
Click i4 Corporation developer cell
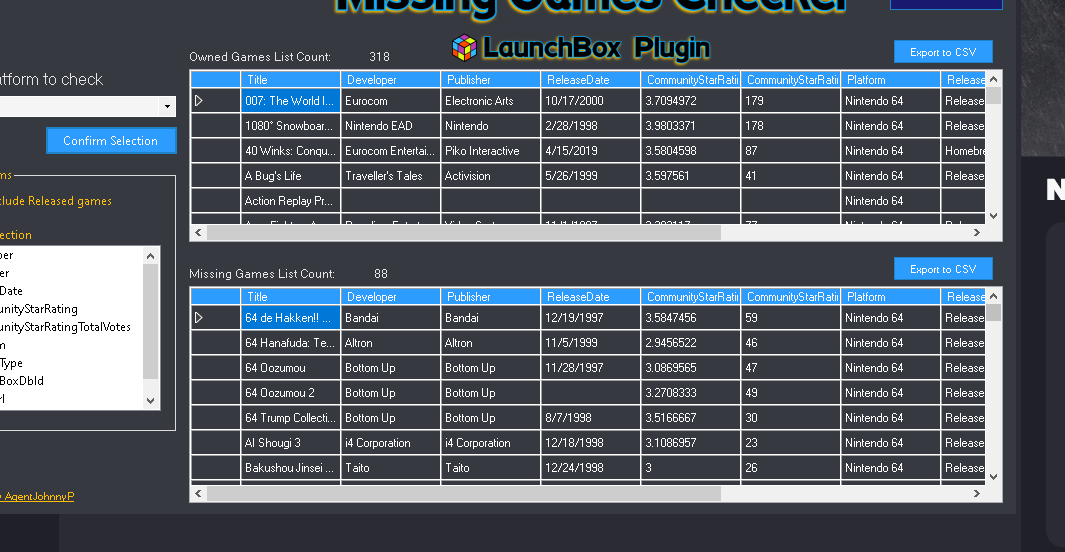391,443
